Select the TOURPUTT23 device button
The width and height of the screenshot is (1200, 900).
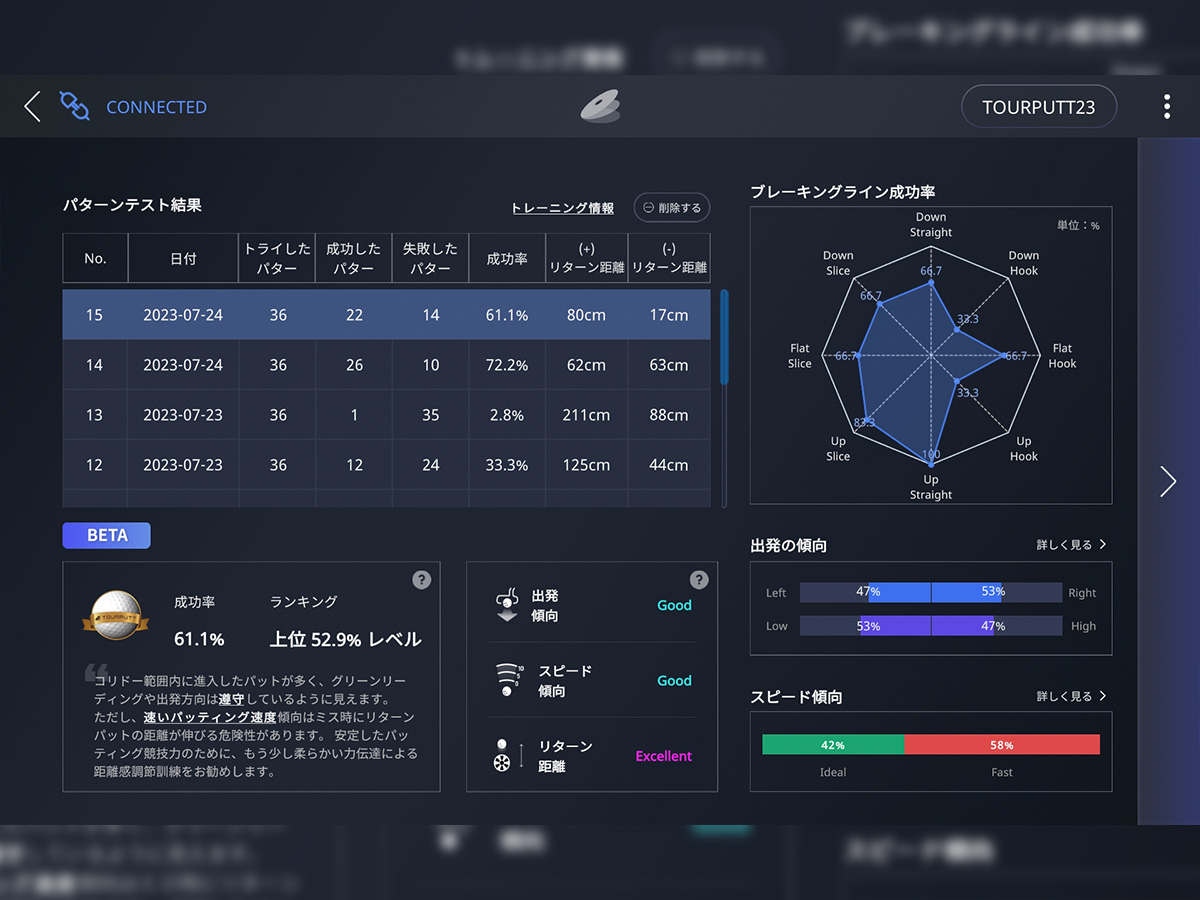(x=1039, y=105)
